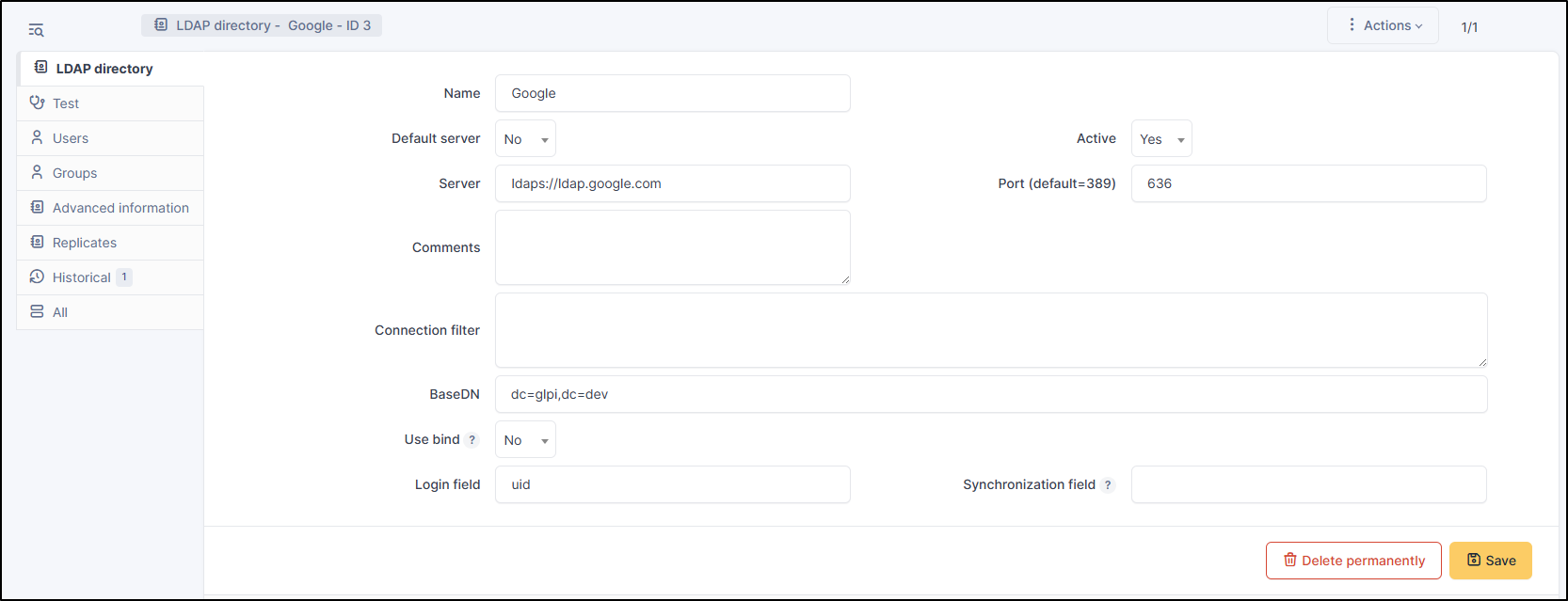
Task: Focus the Port number field
Action: point(1308,183)
